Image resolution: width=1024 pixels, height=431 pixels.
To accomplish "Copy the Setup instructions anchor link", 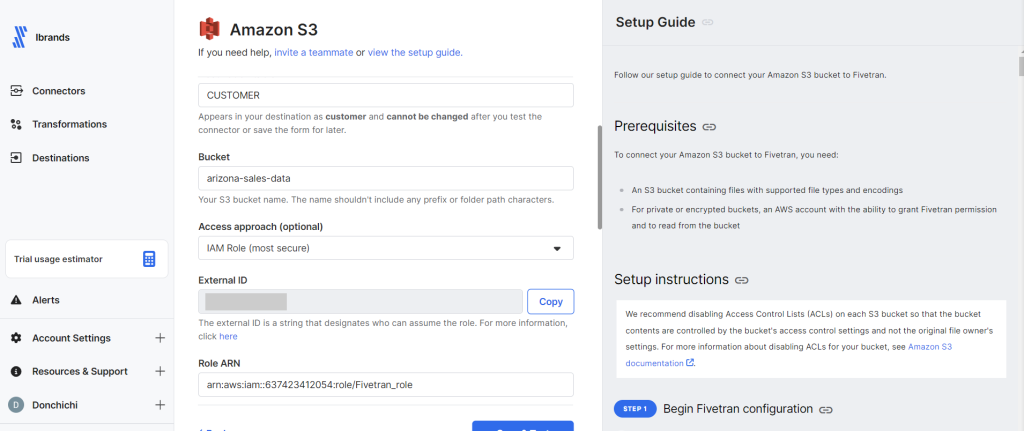I will pyautogui.click(x=742, y=280).
